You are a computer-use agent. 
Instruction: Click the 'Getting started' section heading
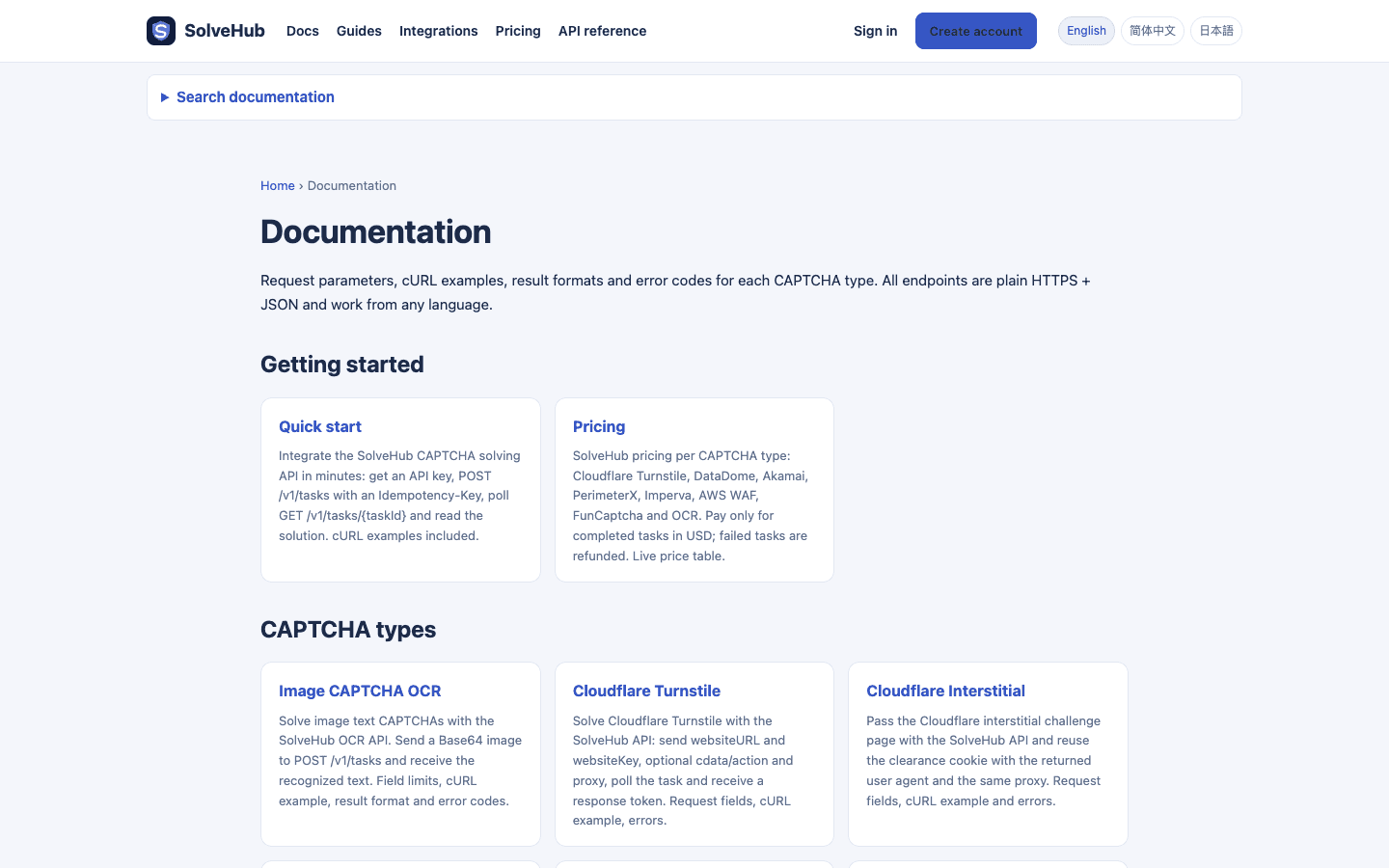[342, 365]
